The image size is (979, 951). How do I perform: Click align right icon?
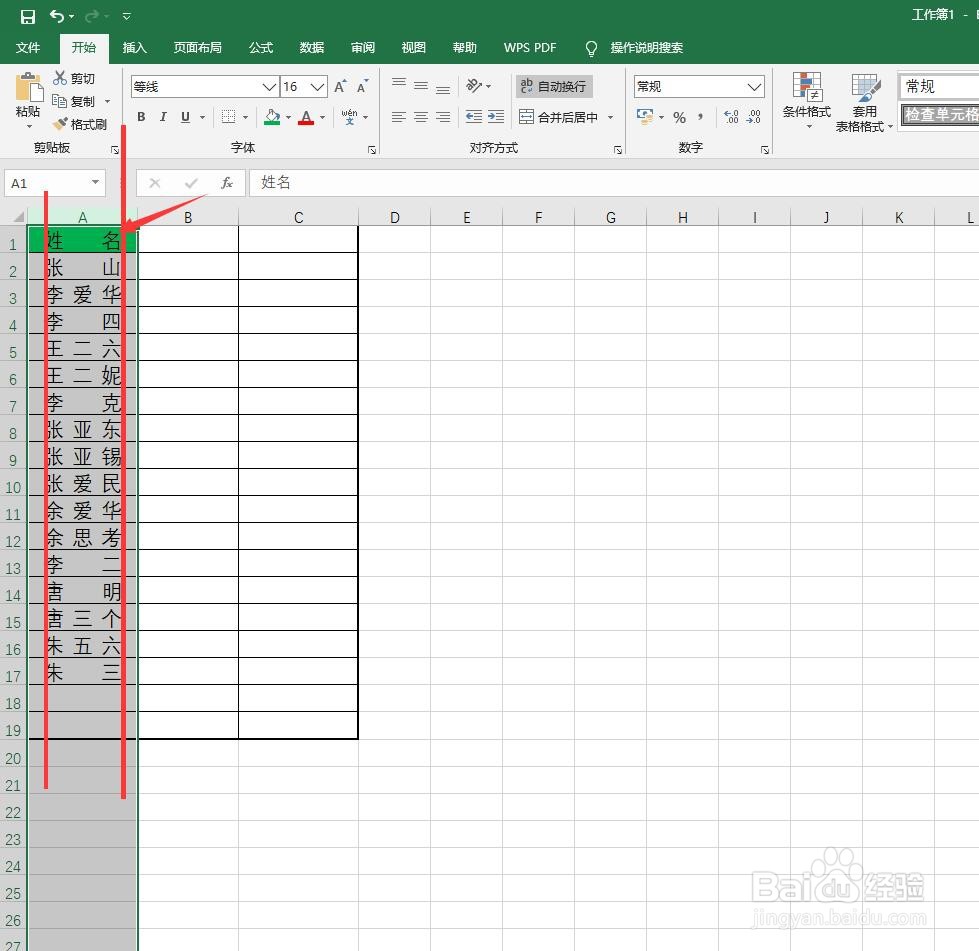[x=443, y=117]
